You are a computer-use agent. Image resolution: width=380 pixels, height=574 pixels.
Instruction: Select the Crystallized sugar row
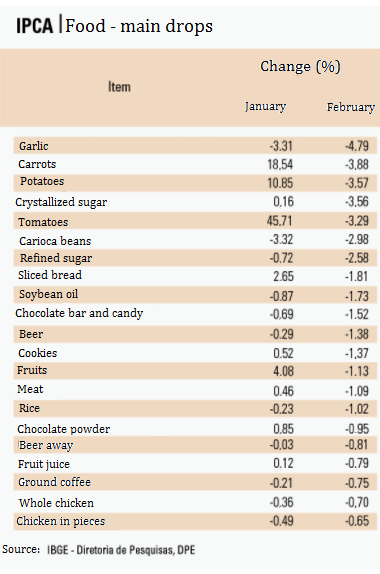tap(195, 202)
